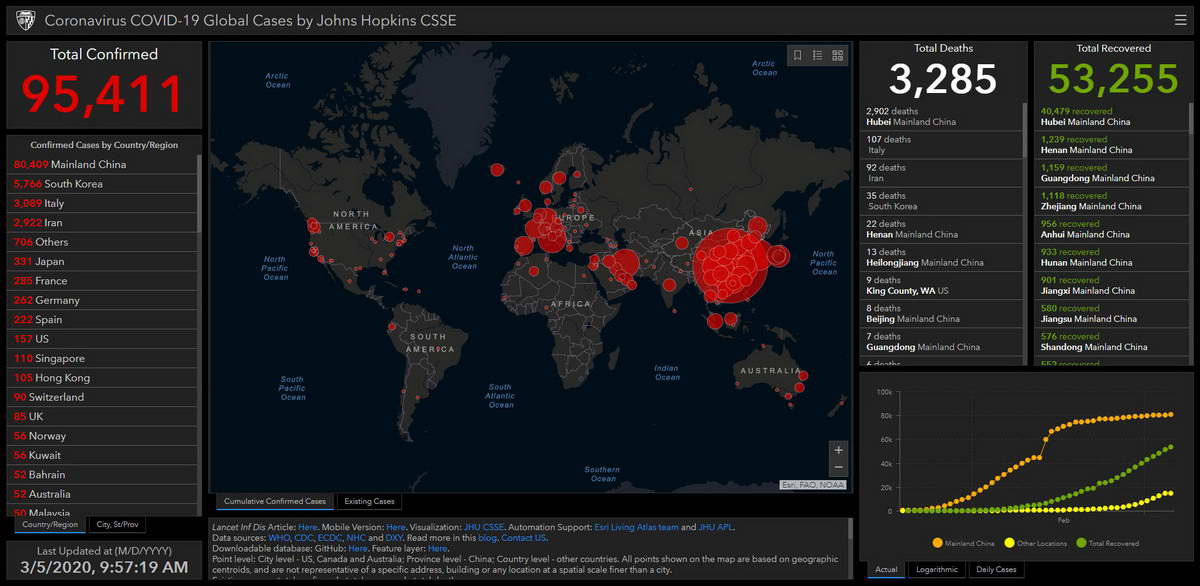The height and width of the screenshot is (586, 1200).
Task: Open the map bookmarks tool
Action: tap(797, 55)
